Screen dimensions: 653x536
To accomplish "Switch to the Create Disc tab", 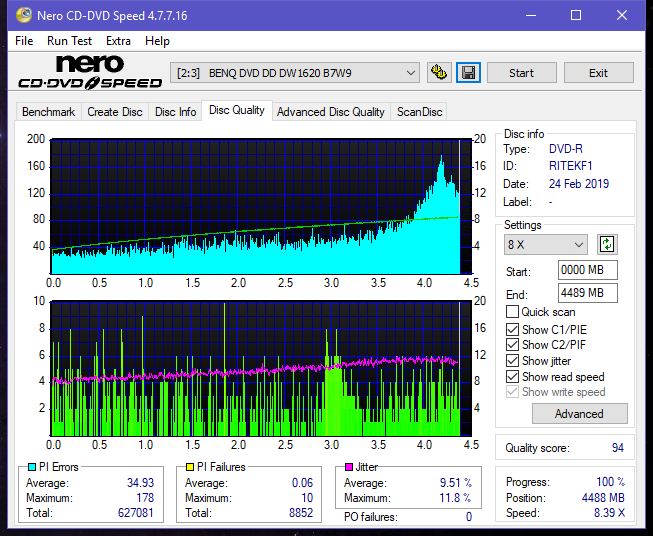I will click(115, 112).
